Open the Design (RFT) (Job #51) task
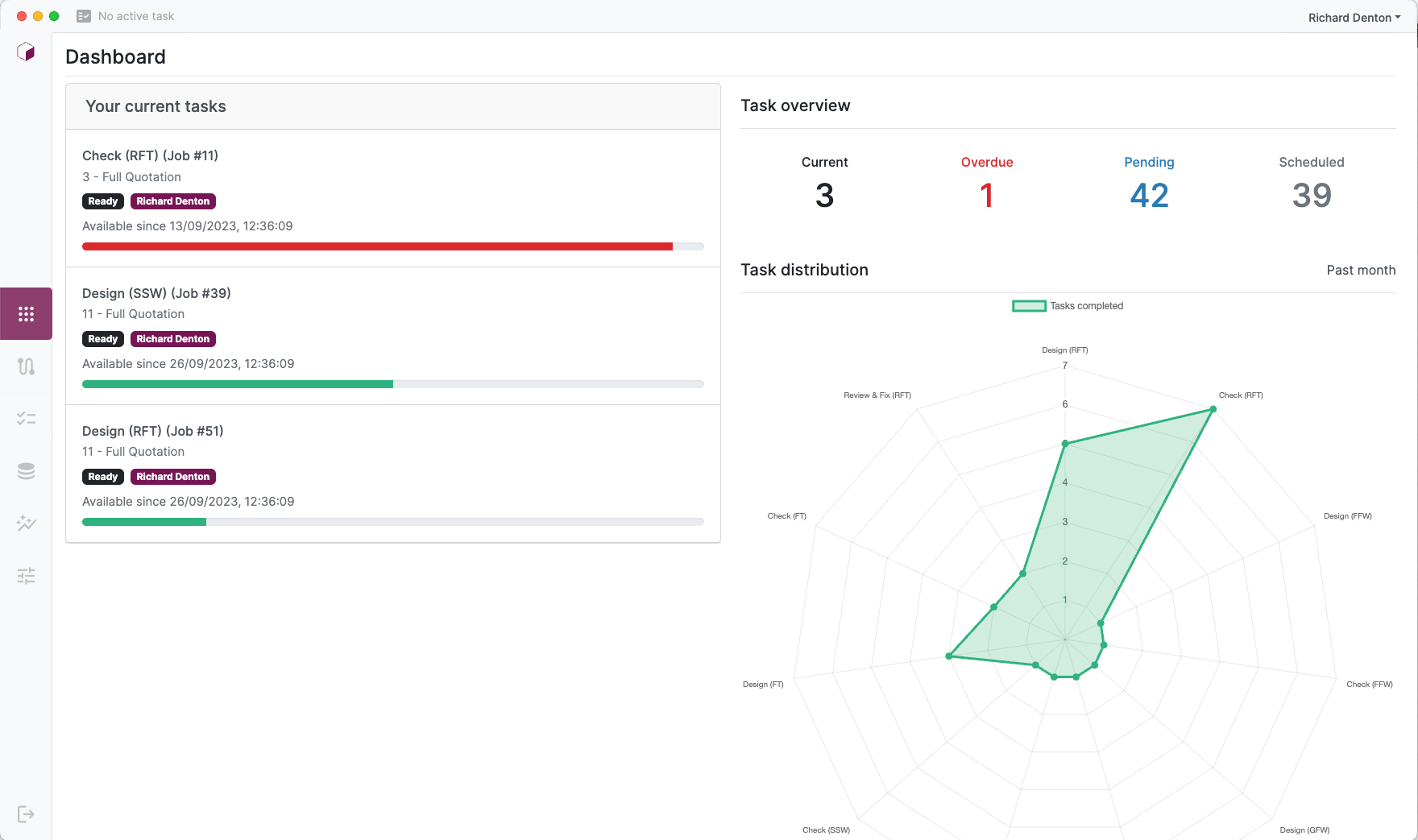Viewport: 1418px width, 840px height. [152, 431]
